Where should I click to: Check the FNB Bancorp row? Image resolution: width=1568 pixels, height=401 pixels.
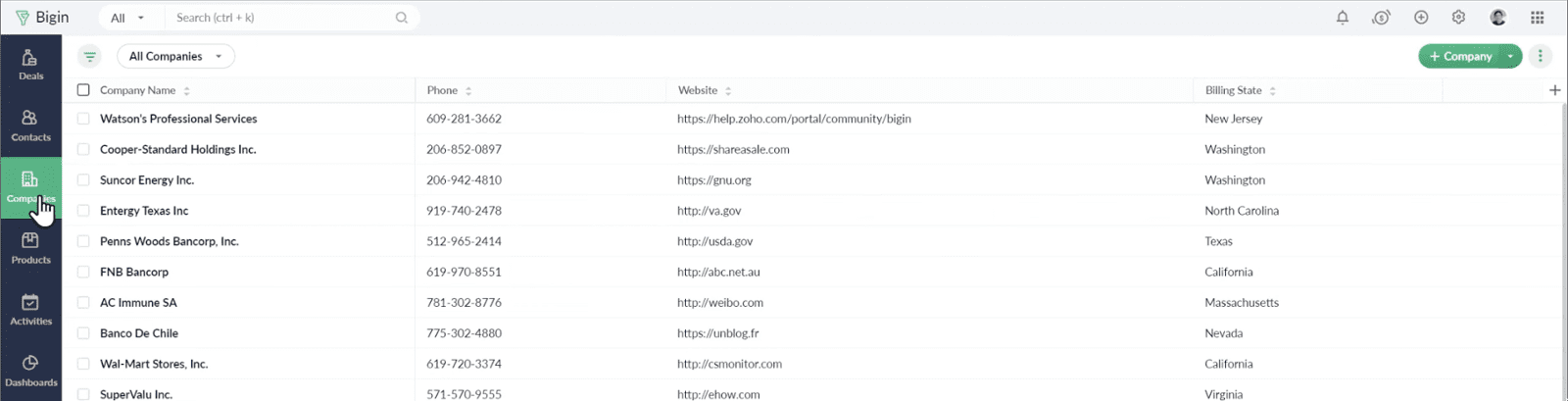click(83, 272)
